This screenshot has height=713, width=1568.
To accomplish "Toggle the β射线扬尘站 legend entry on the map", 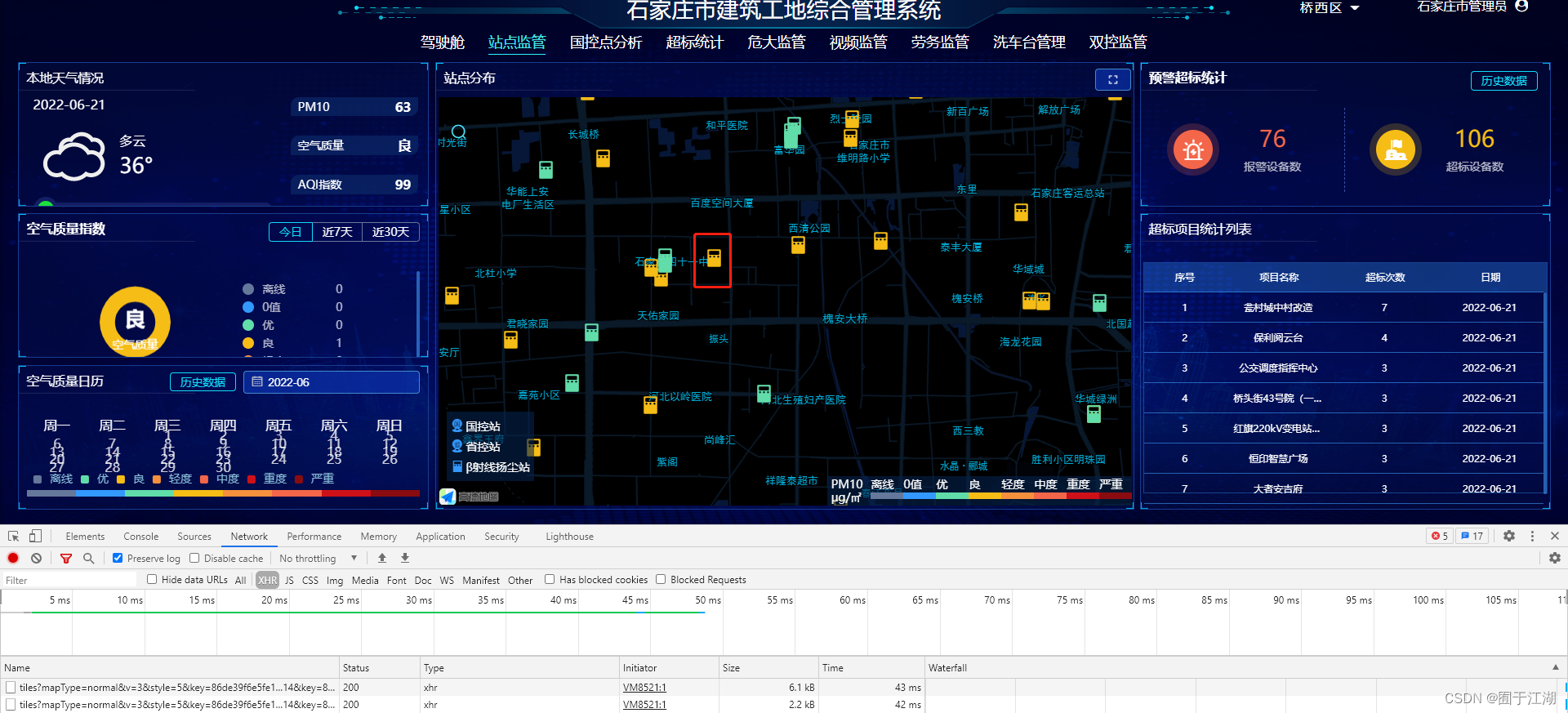I will (492, 467).
